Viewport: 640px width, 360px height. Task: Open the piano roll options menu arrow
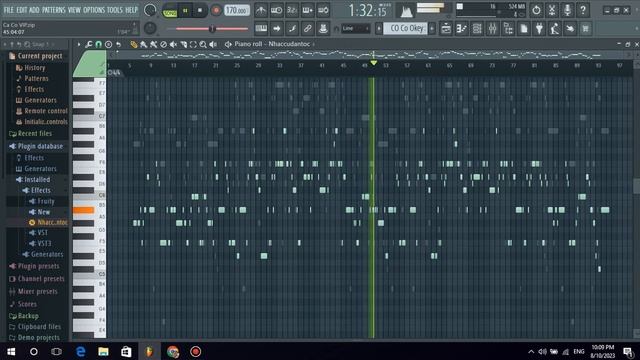tap(78, 44)
